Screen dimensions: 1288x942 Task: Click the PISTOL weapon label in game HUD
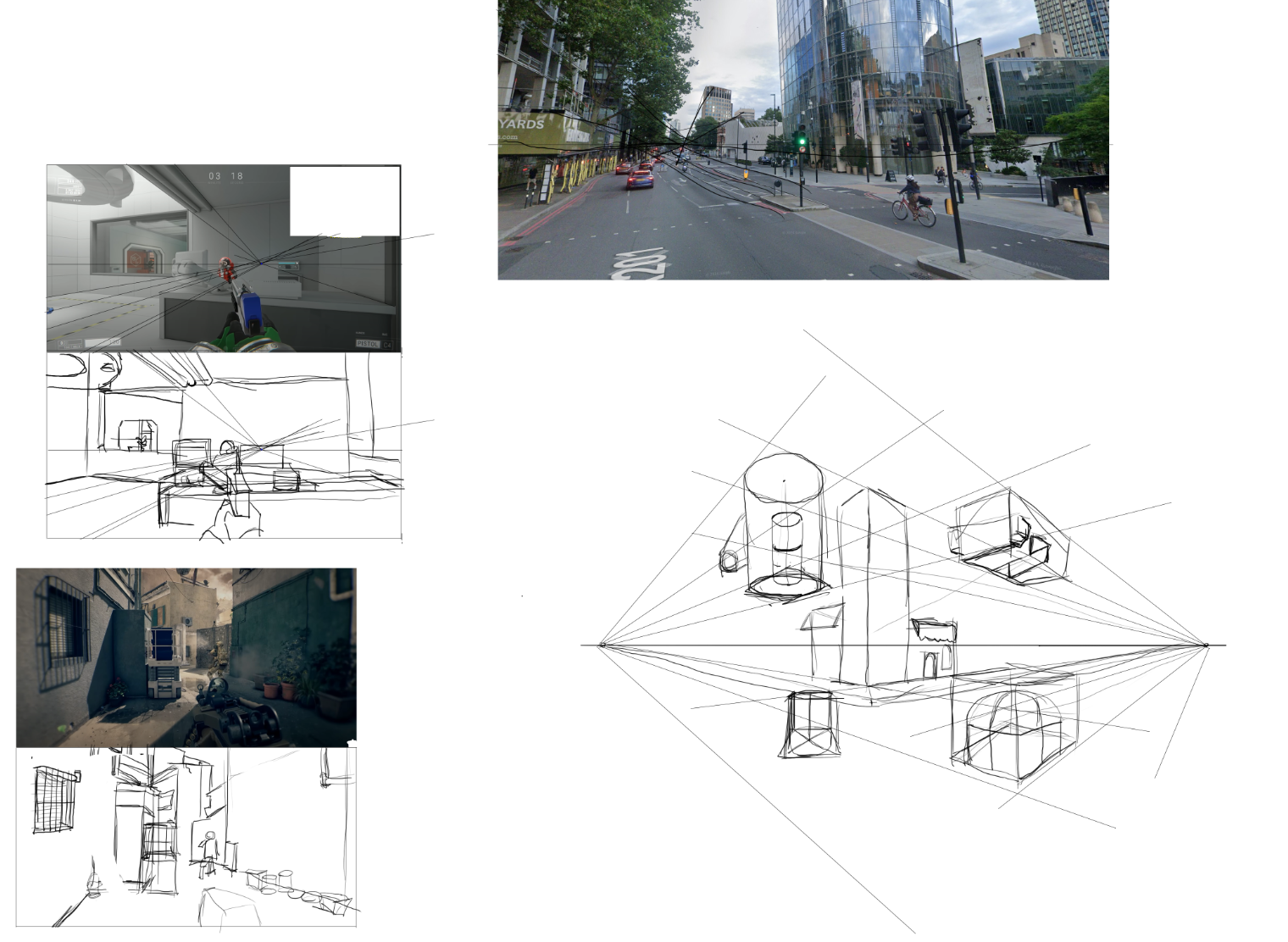click(368, 344)
